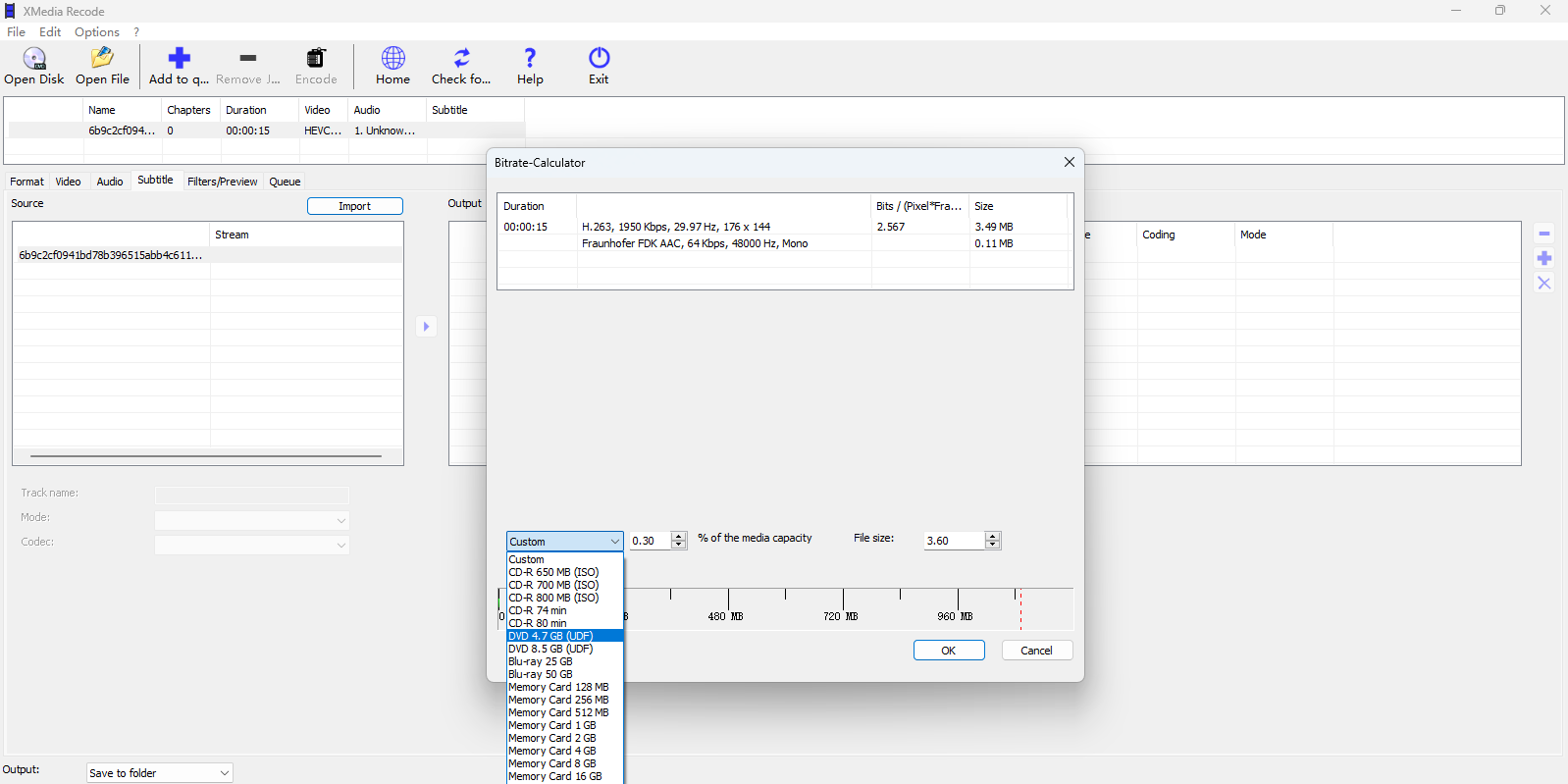This screenshot has width=1568, height=784.
Task: Click the File size input field
Action: (x=953, y=541)
